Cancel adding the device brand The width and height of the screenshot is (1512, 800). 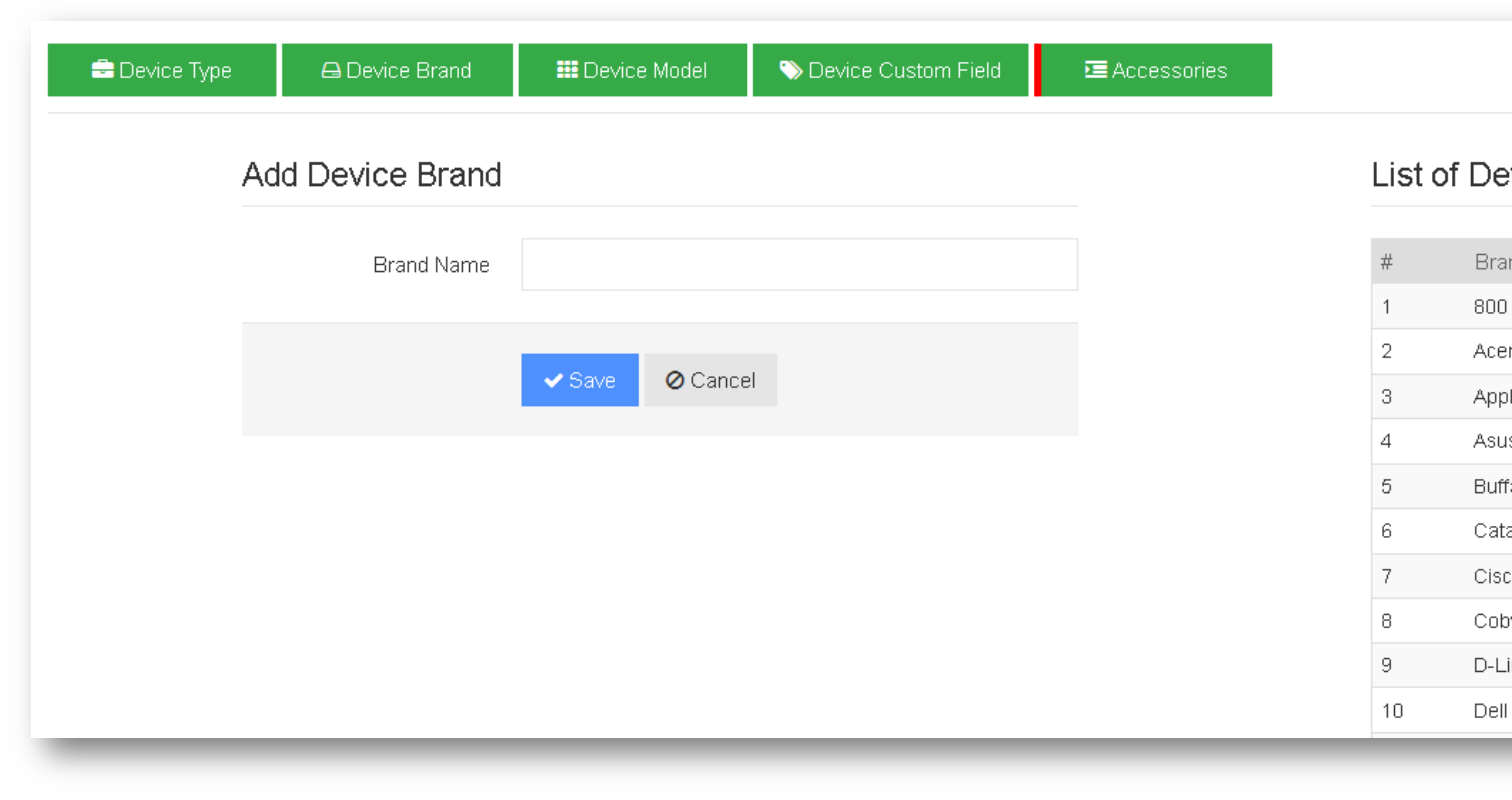[710, 380]
